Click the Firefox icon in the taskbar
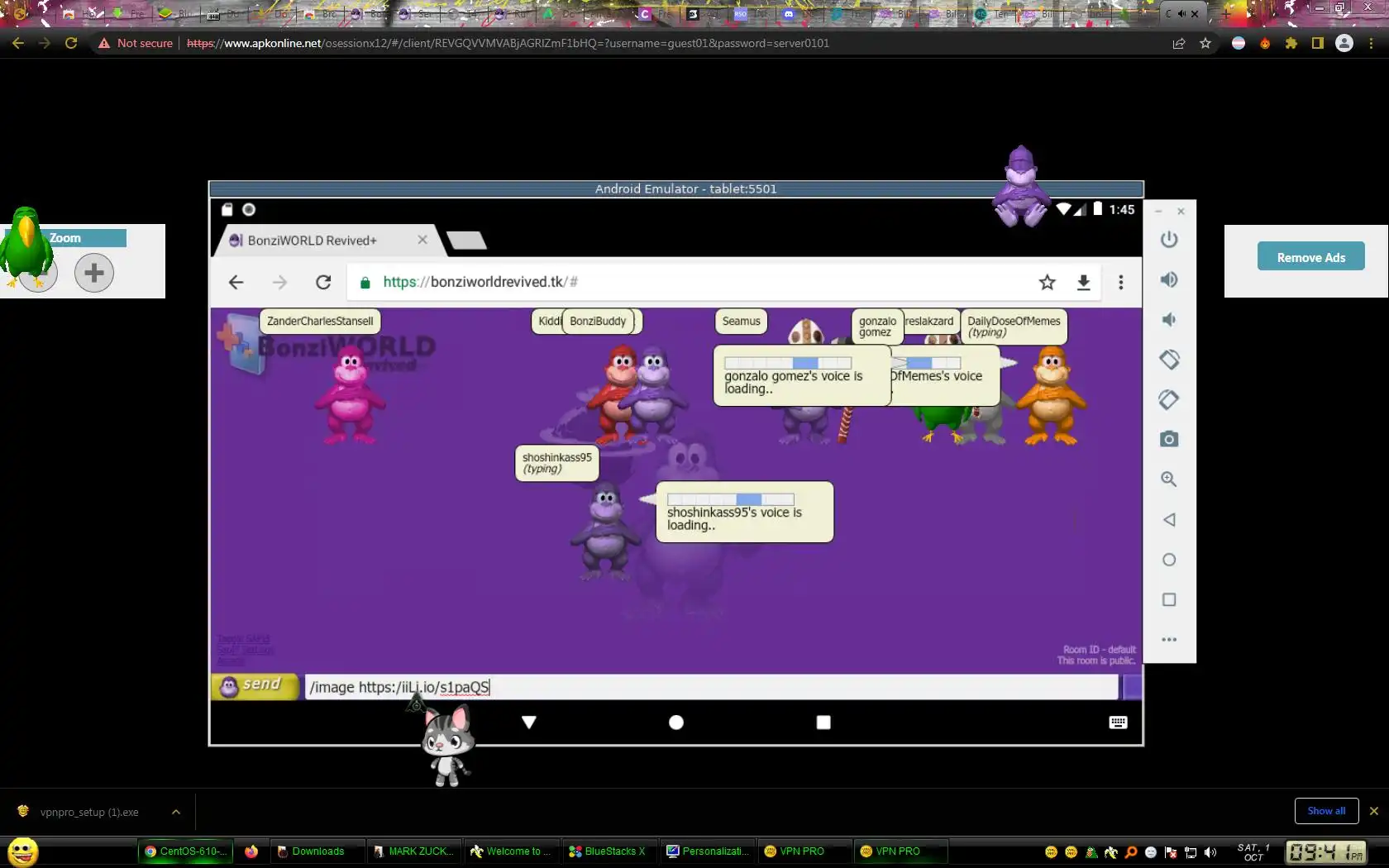1389x868 pixels. pos(251,851)
